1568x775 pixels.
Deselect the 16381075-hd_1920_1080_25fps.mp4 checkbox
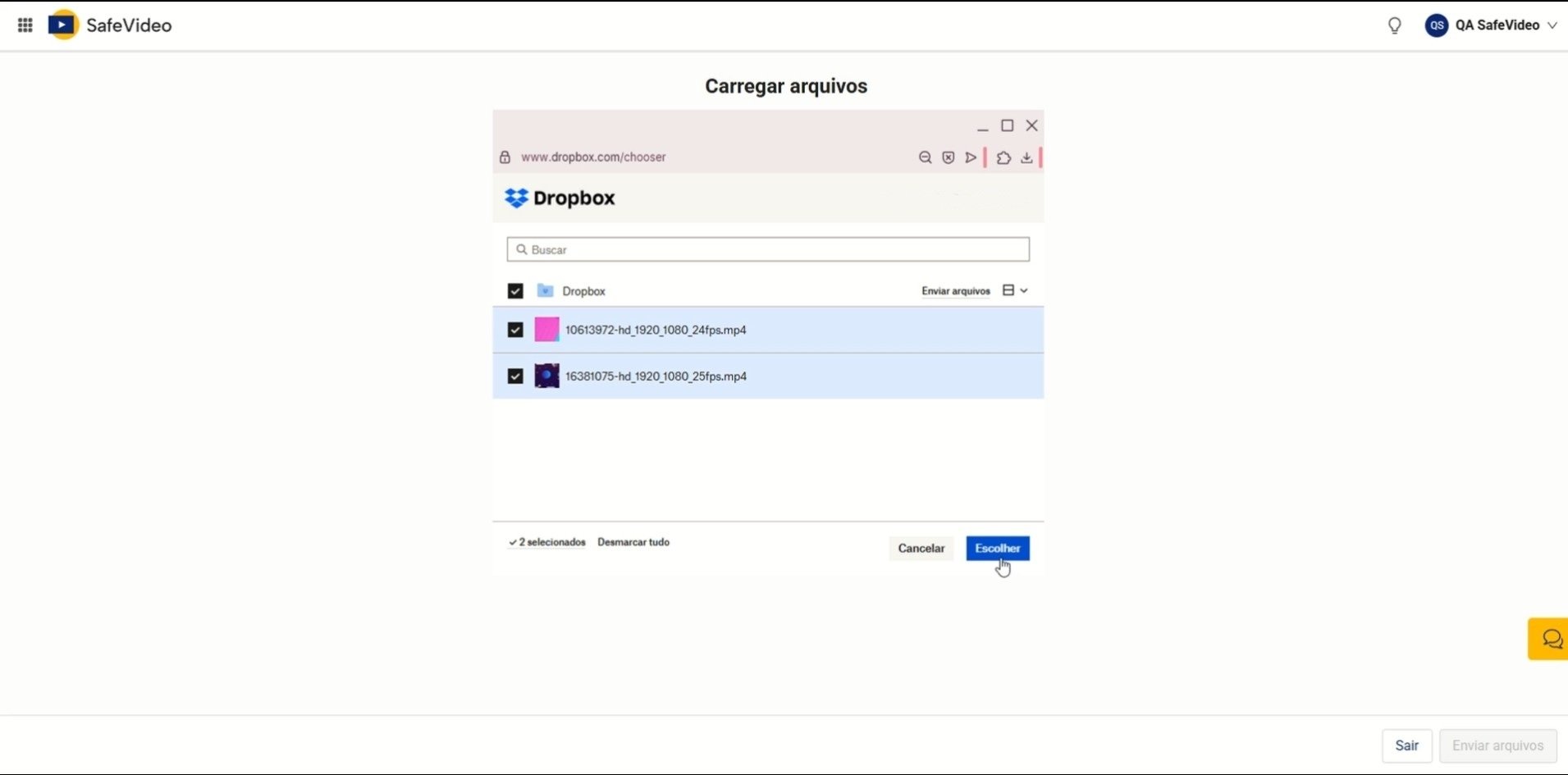tap(515, 376)
